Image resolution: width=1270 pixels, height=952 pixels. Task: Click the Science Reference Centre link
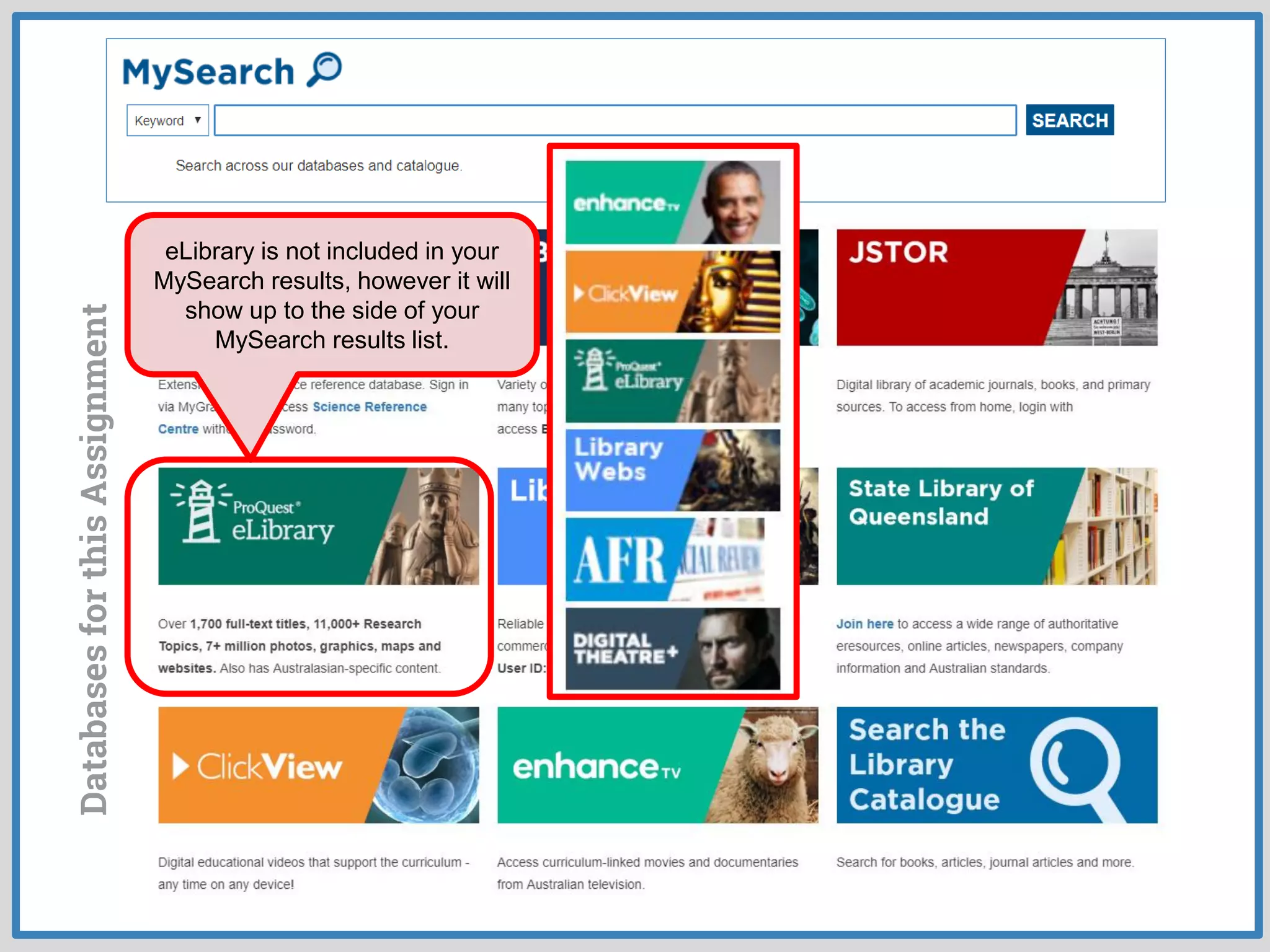(370, 407)
